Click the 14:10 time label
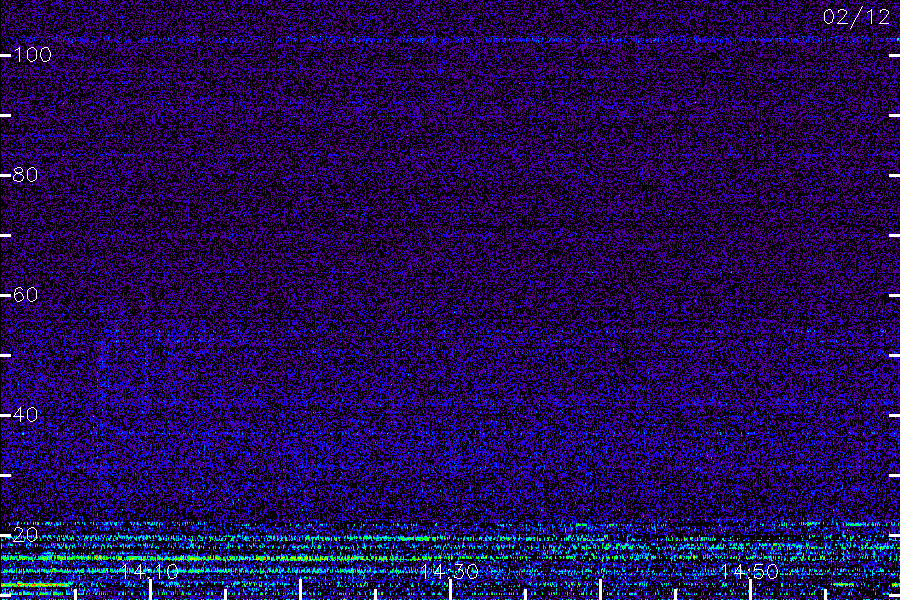The image size is (900, 600). pos(150,571)
